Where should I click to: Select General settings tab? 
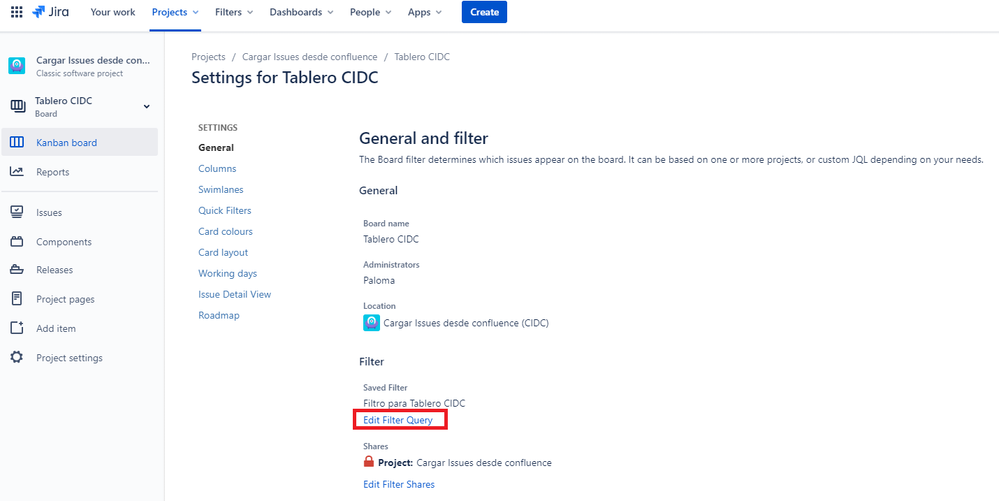tap(216, 147)
